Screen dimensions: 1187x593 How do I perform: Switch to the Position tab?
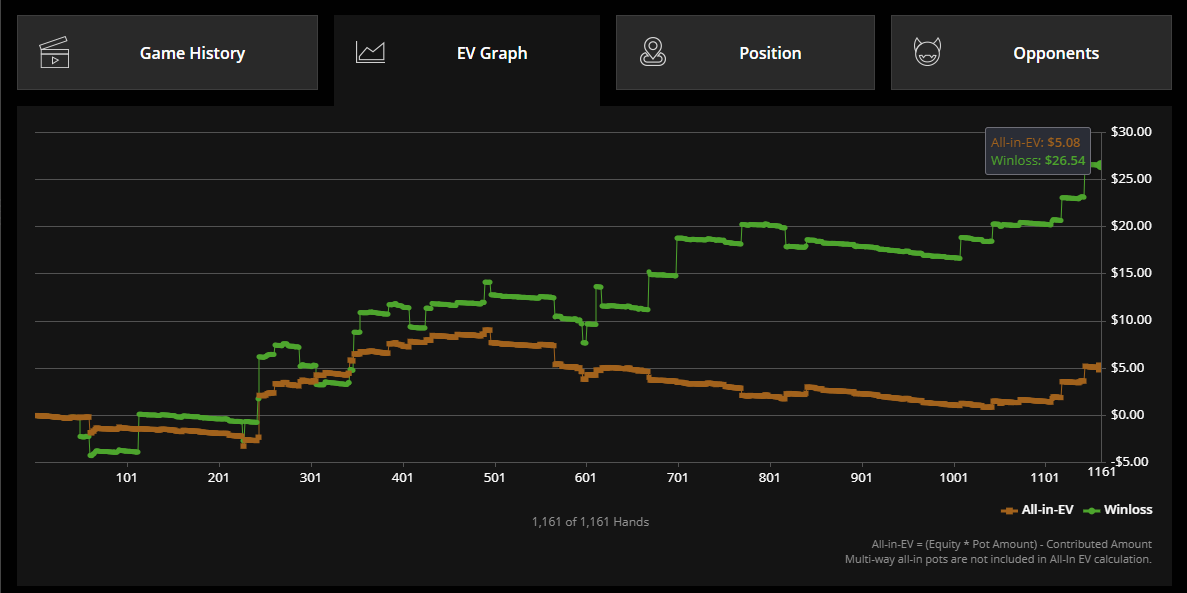pos(745,52)
